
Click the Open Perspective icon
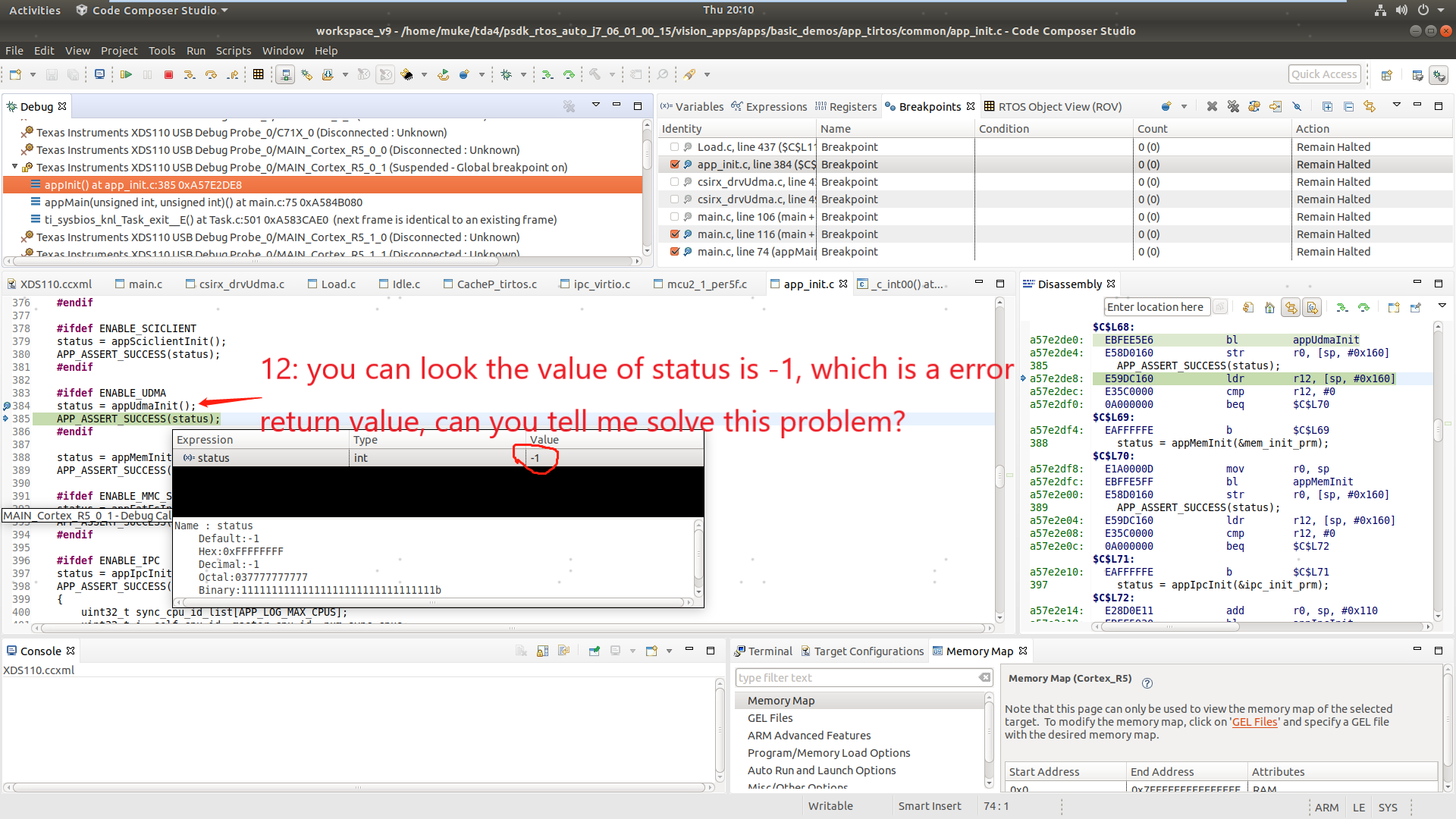tap(1386, 74)
